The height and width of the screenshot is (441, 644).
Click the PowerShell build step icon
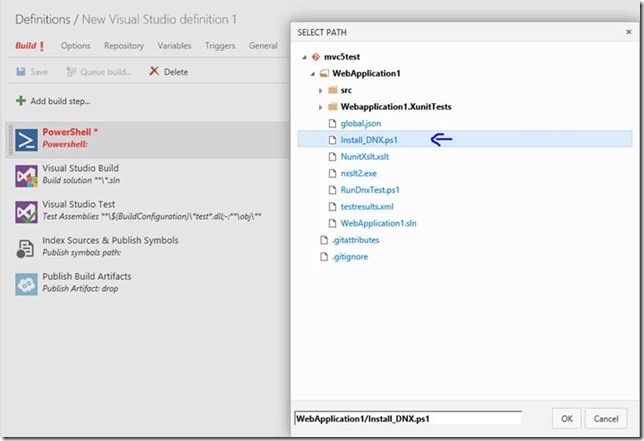26,140
